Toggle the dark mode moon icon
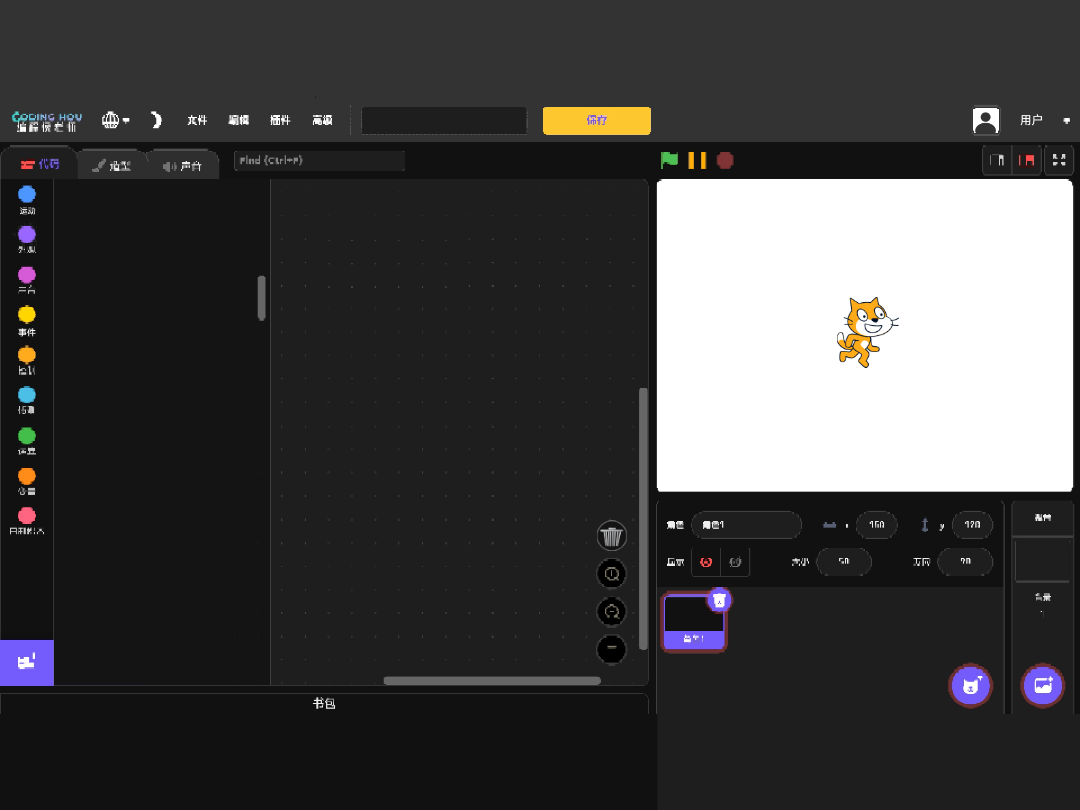This screenshot has width=1080, height=810. (156, 120)
